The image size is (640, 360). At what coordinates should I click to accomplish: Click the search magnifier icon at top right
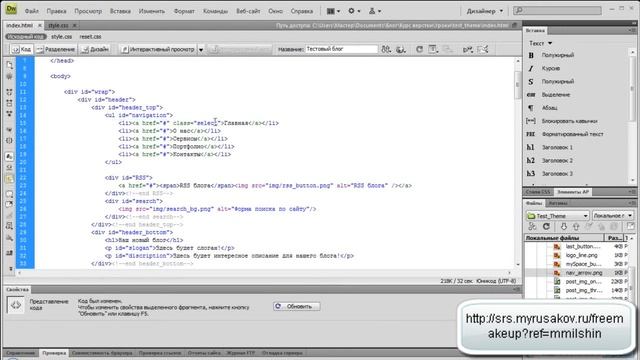pyautogui.click(x=519, y=11)
